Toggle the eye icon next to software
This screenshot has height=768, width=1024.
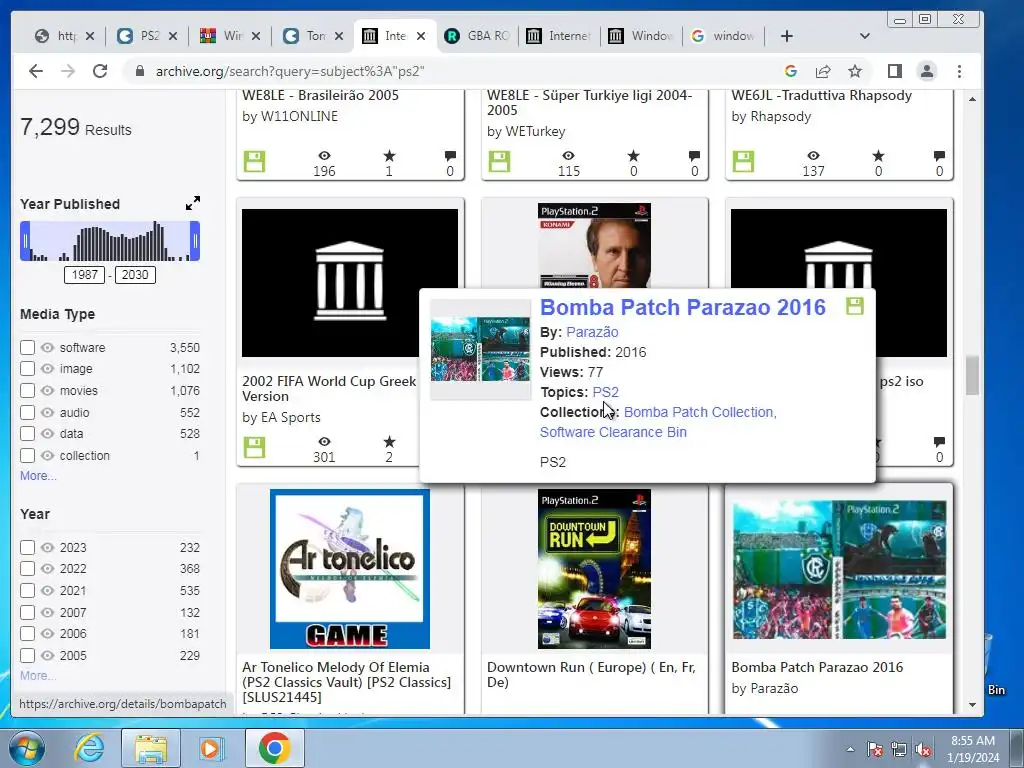47,347
